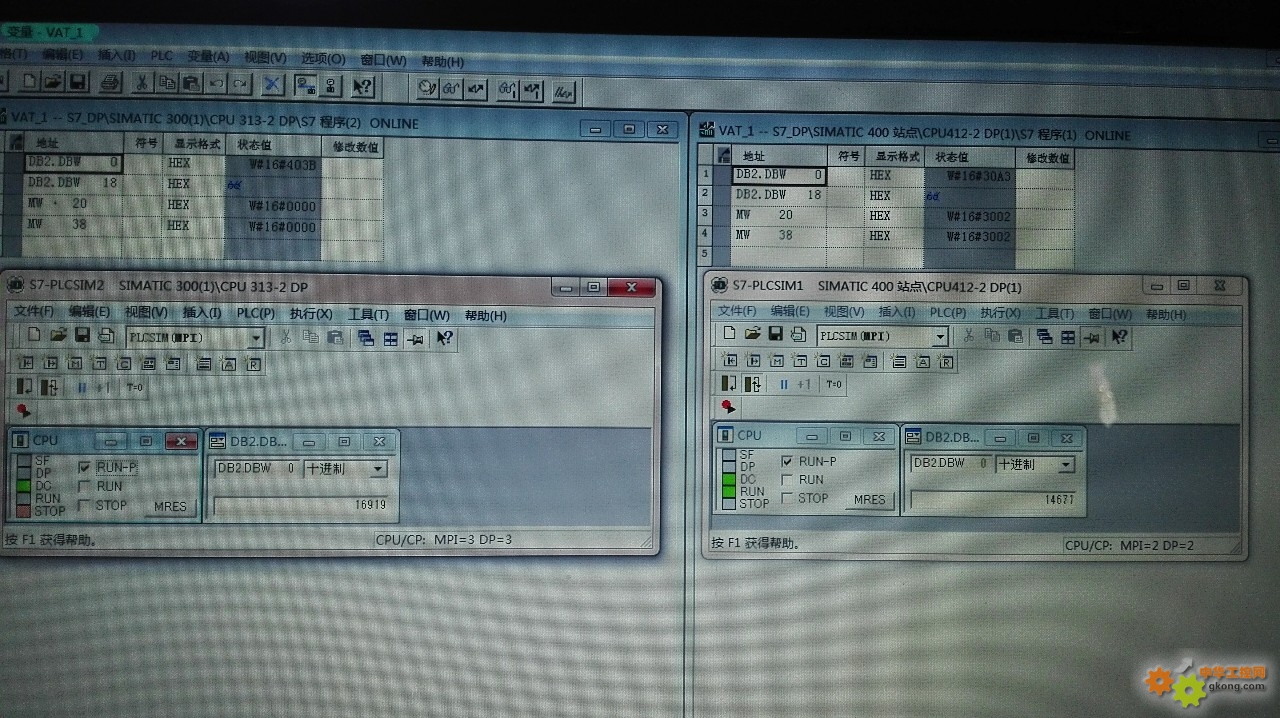The image size is (1280, 718).
Task: Click the blue X delete icon in VAT toolbar
Action: coord(272,84)
